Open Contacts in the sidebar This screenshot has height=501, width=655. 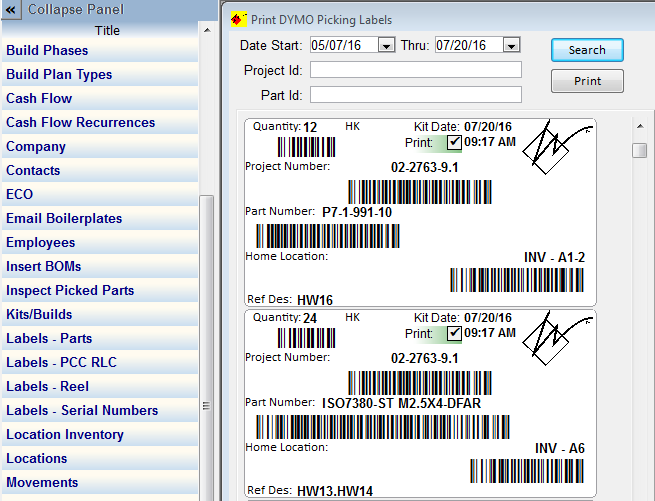click(x=100, y=170)
